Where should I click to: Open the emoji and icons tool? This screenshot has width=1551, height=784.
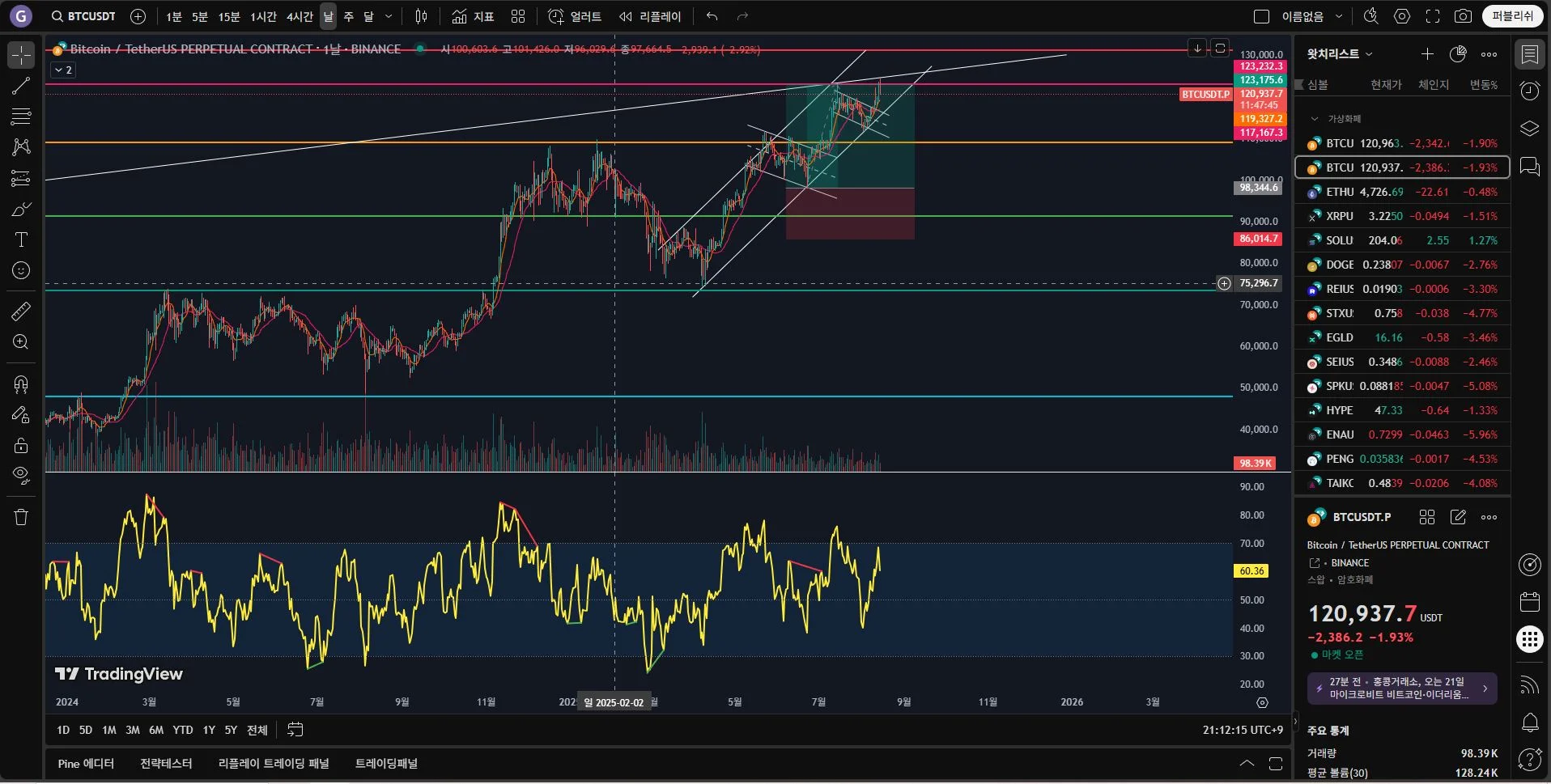pos(21,270)
